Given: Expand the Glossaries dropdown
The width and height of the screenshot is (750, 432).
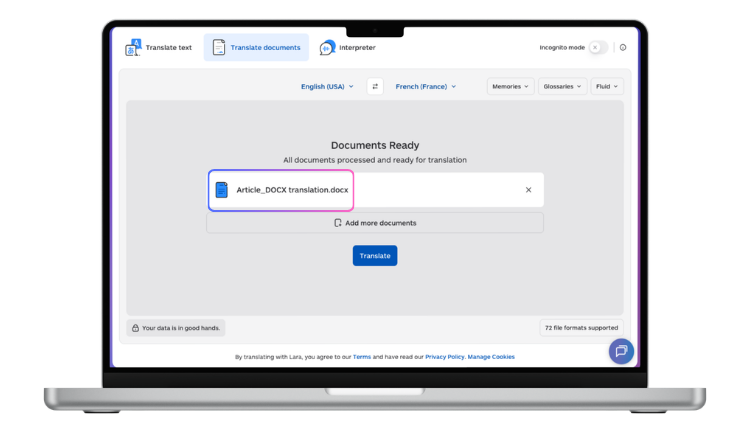Looking at the screenshot, I should coord(562,87).
